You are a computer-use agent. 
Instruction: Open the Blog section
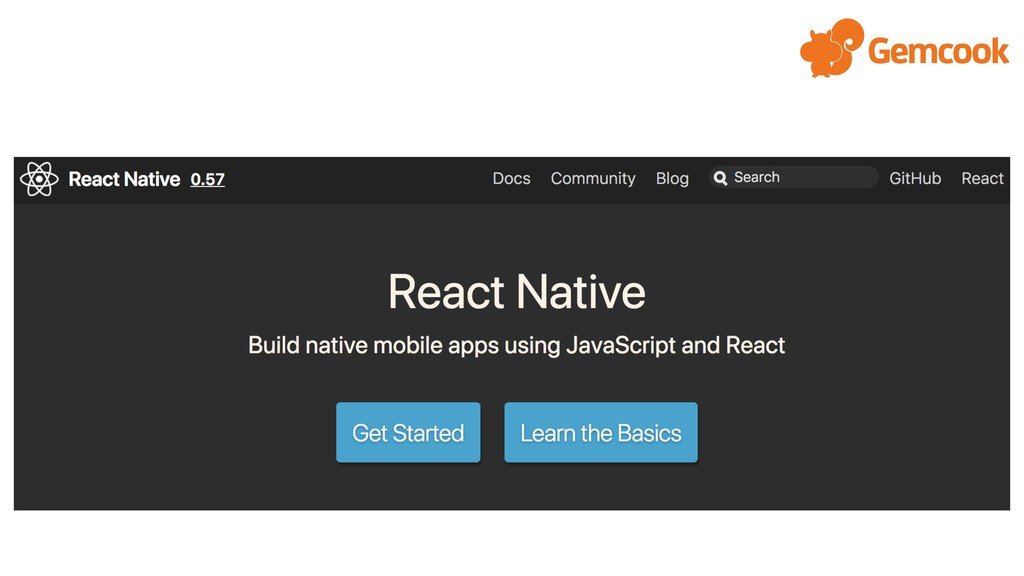pyautogui.click(x=672, y=178)
